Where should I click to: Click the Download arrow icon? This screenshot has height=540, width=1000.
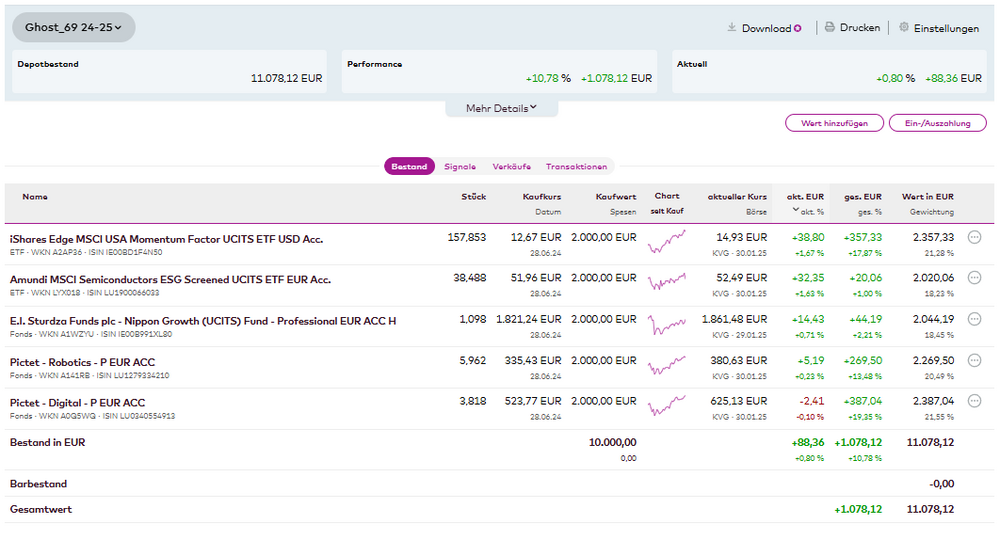pyautogui.click(x=732, y=28)
